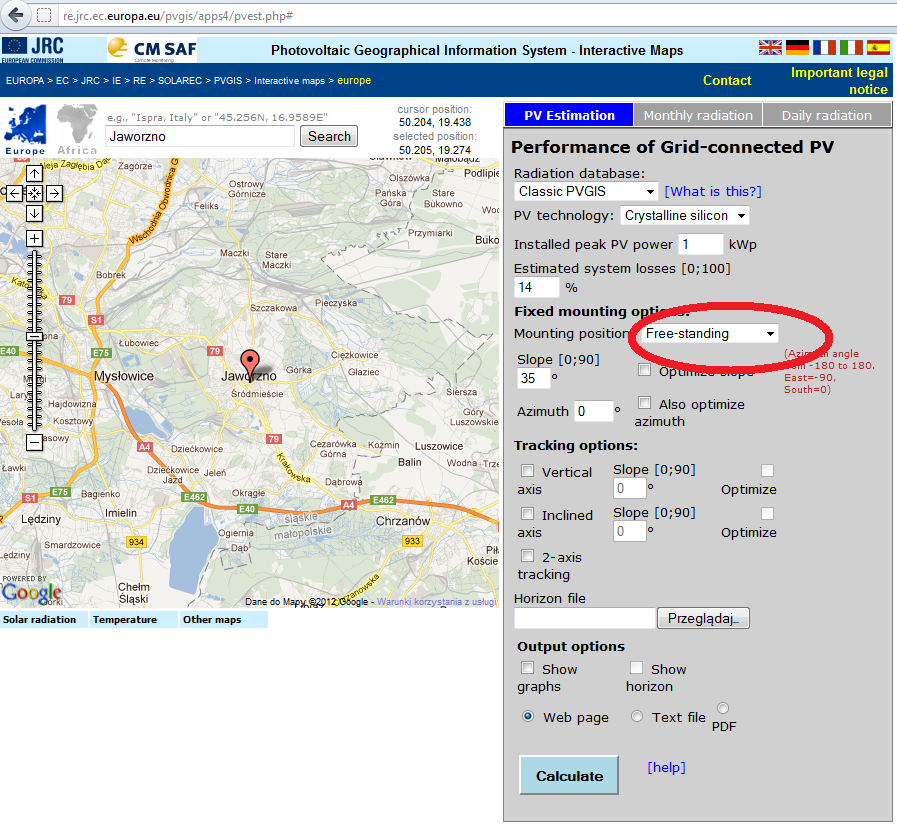Click the Vertical axis Slope input field

tap(629, 489)
